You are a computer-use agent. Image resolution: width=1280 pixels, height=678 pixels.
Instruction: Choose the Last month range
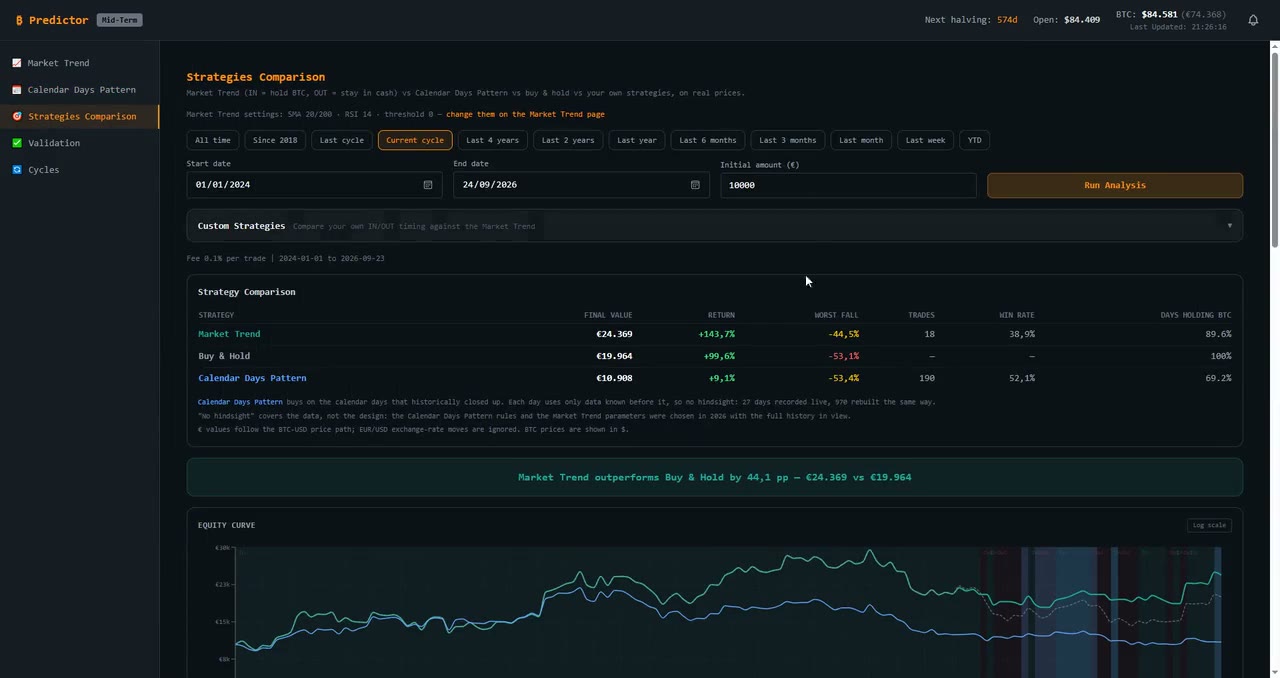click(x=861, y=140)
